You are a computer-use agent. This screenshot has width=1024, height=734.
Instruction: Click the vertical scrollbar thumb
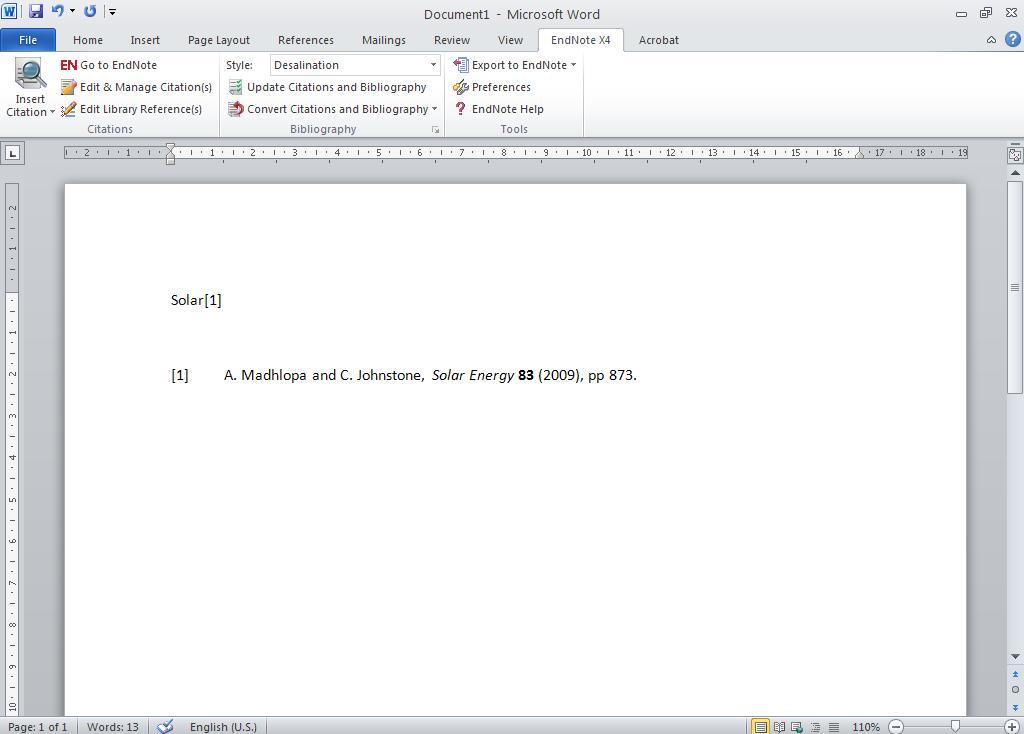(x=1015, y=287)
